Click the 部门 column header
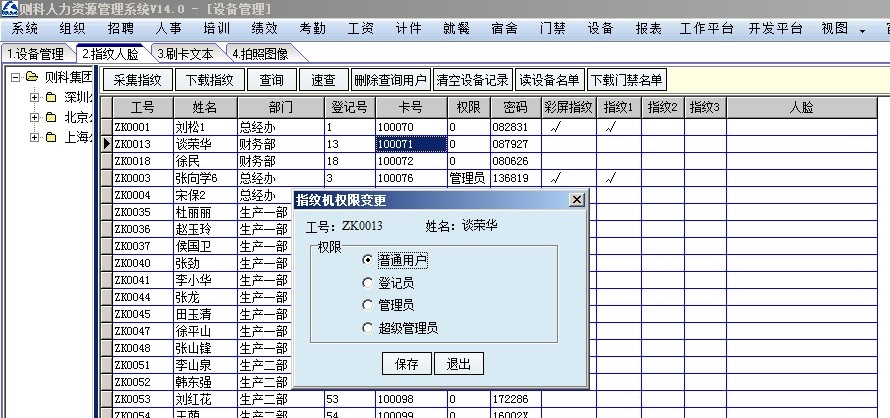The width and height of the screenshot is (890, 418). (x=281, y=107)
